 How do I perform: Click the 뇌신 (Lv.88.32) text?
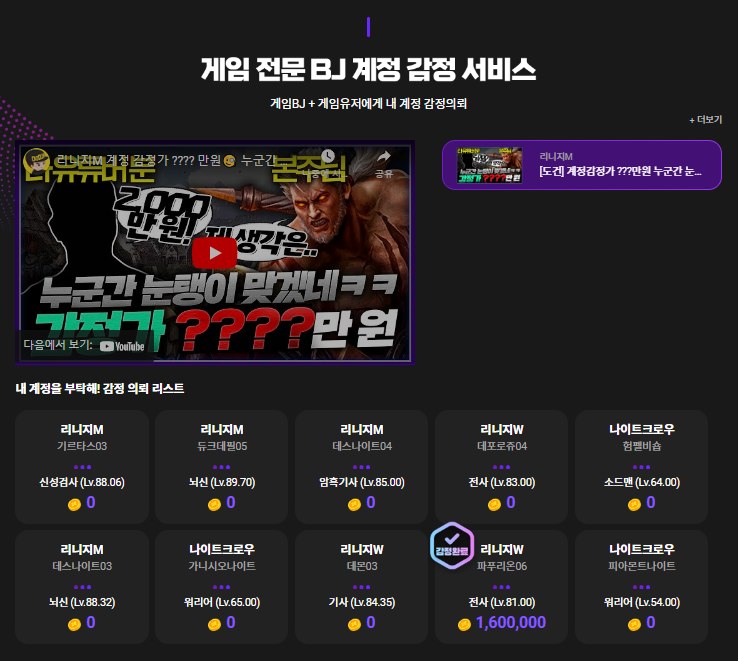tap(82, 602)
